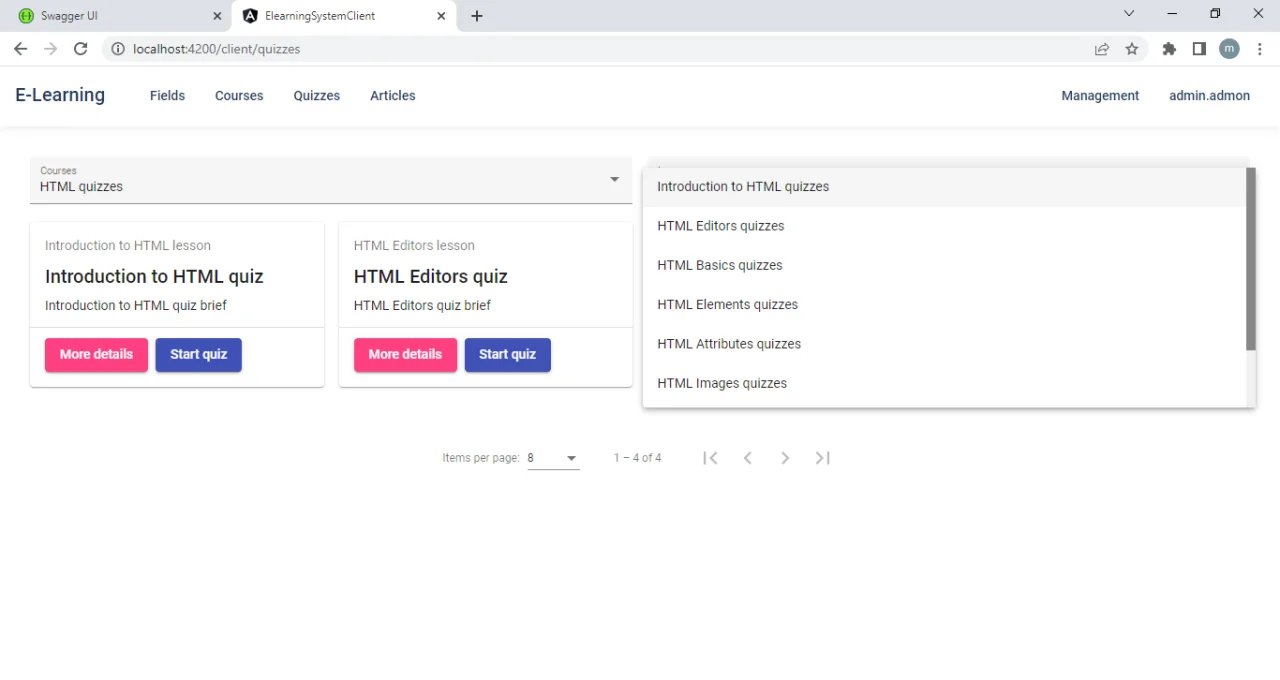Screen dimensions: 1280x680
Task: Open the Chrome three-dot menu
Action: point(1260,49)
